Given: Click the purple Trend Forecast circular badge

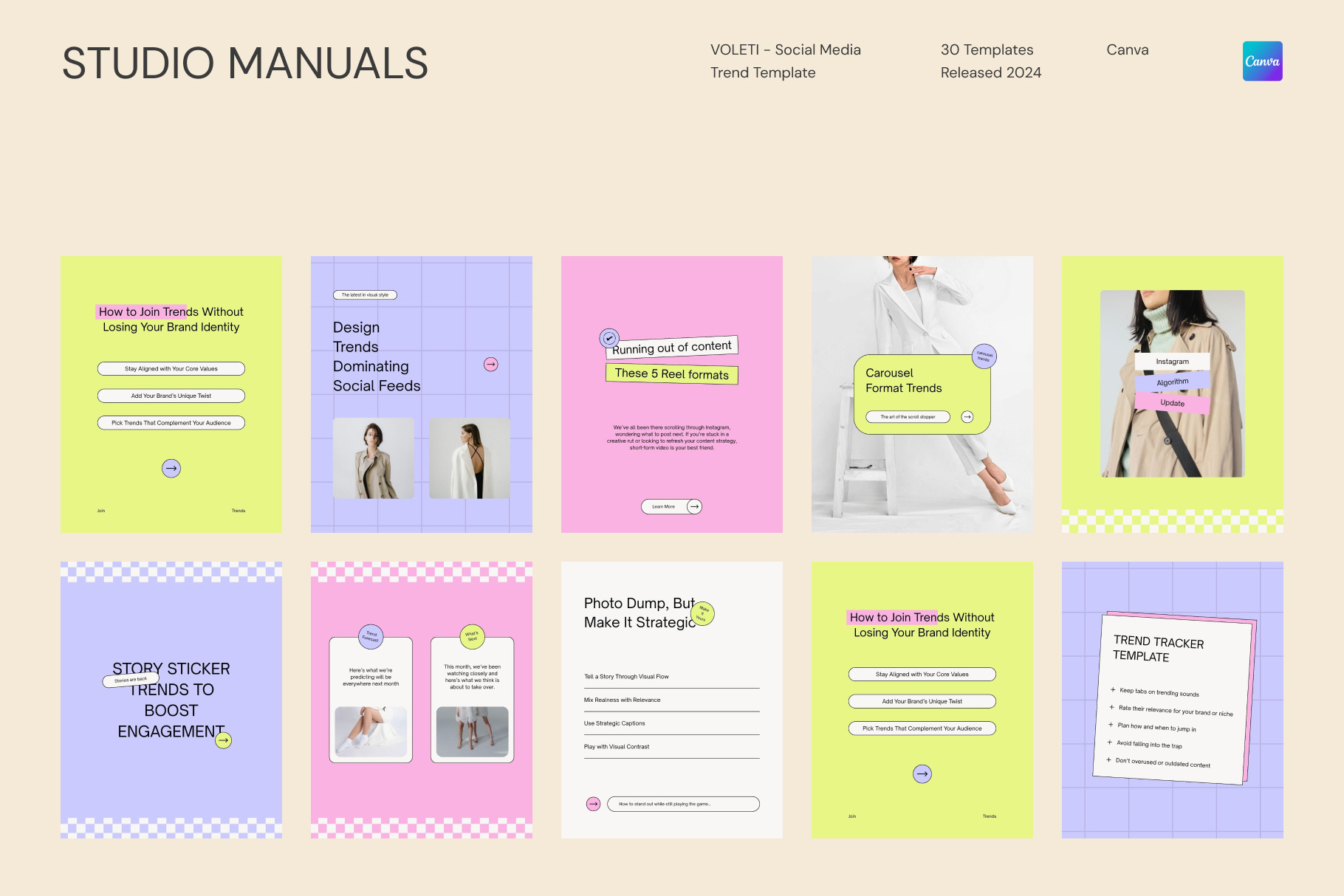Looking at the screenshot, I should tap(371, 636).
